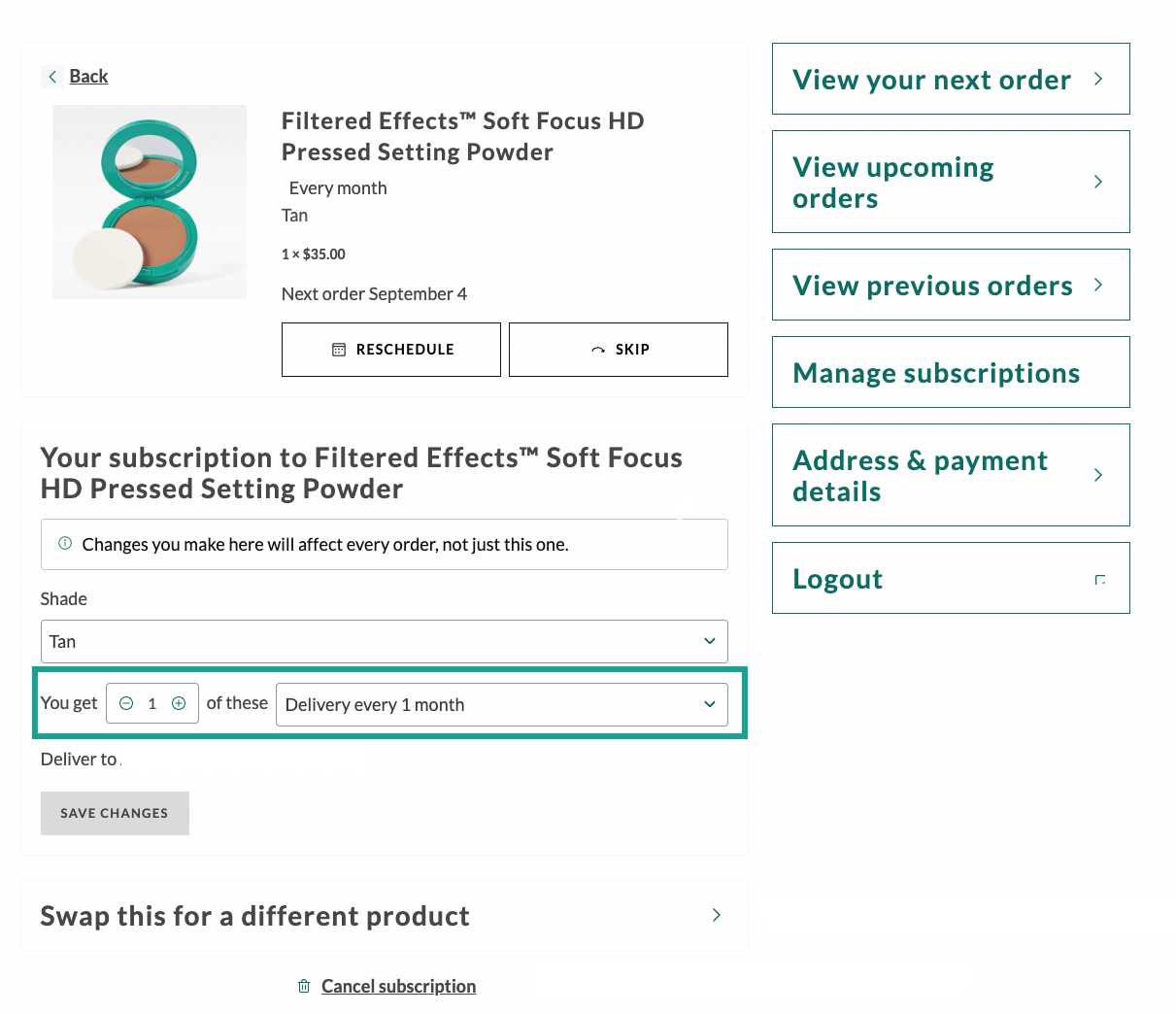This screenshot has width=1176, height=1014.
Task: Click the Logout corner icon
Action: tap(1099, 580)
